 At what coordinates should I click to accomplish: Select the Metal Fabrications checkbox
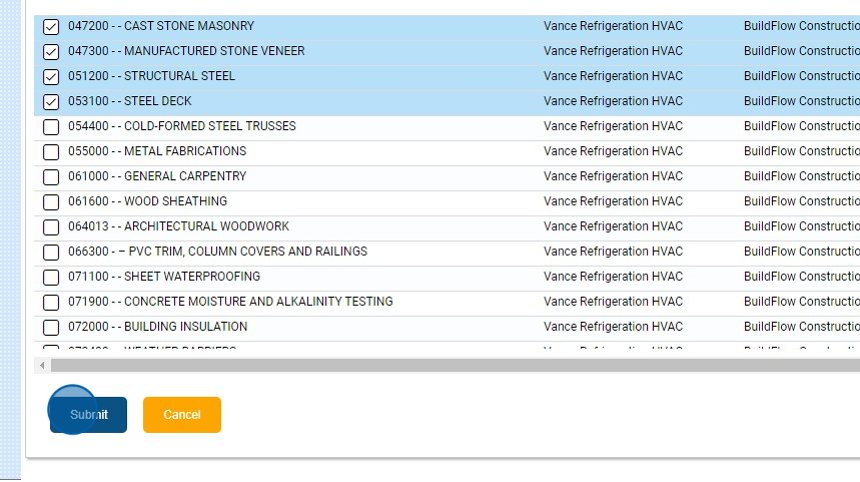(51, 152)
